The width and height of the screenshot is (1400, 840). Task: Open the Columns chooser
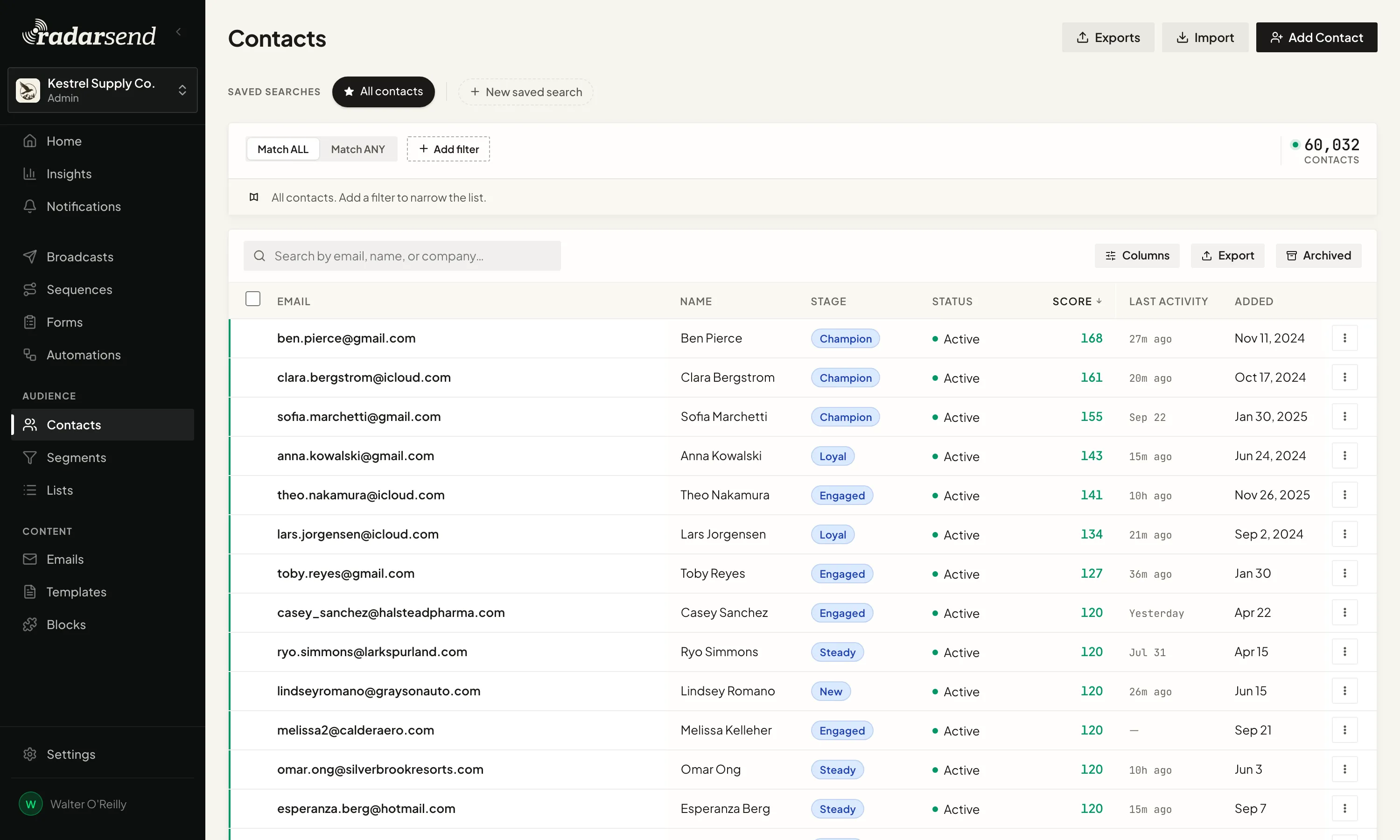pos(1137,256)
